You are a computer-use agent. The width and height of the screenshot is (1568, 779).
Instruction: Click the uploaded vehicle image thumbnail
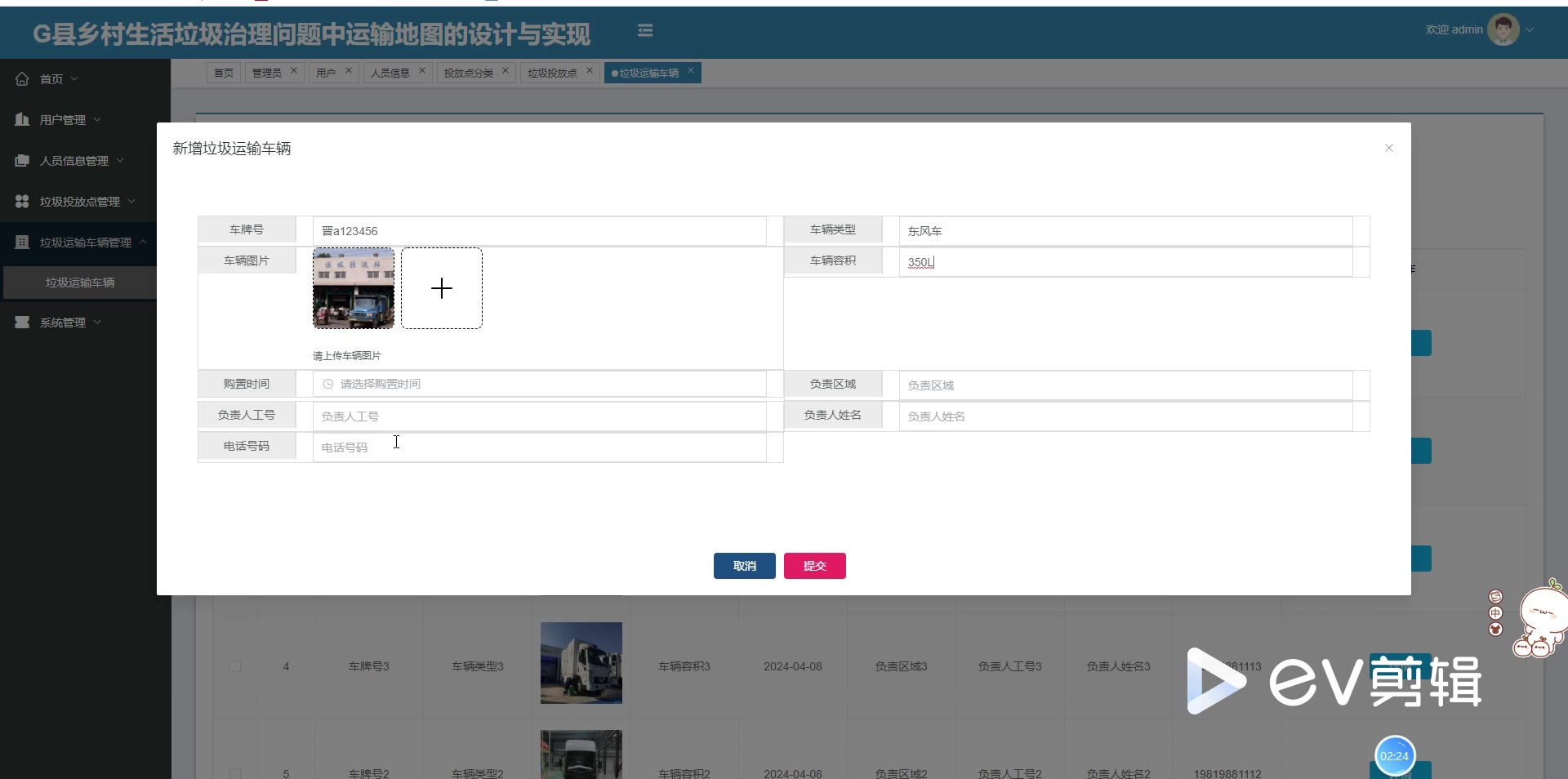click(x=354, y=288)
